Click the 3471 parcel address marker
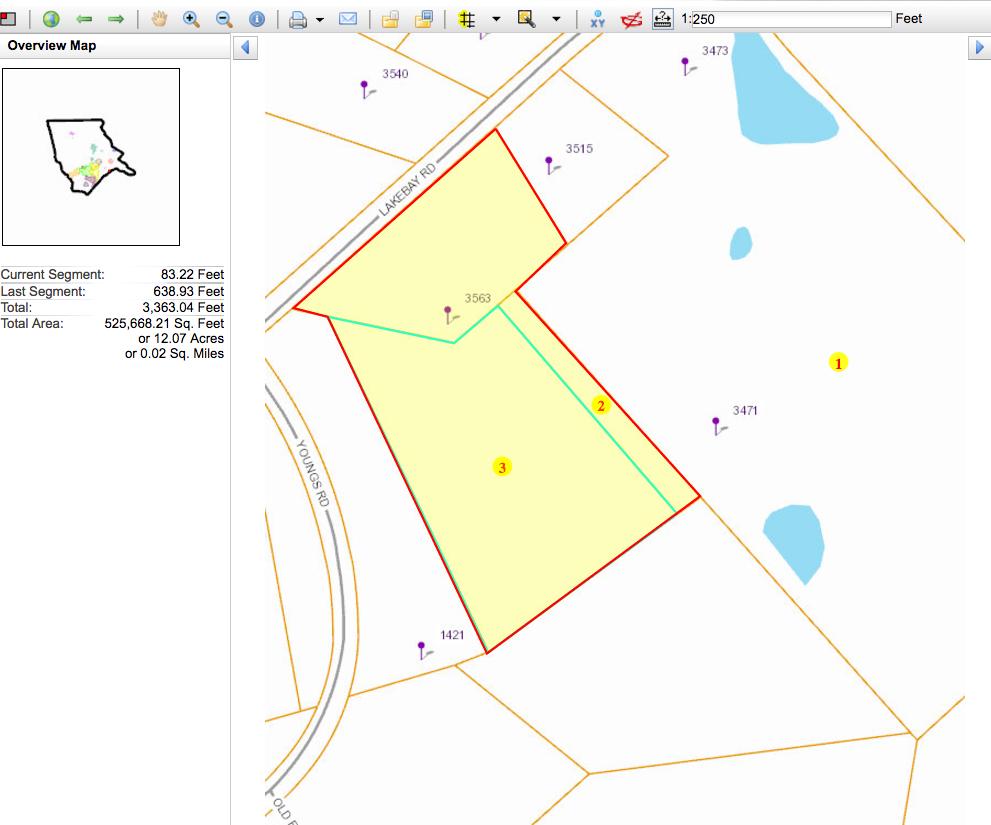The width and height of the screenshot is (991, 825). [x=719, y=426]
